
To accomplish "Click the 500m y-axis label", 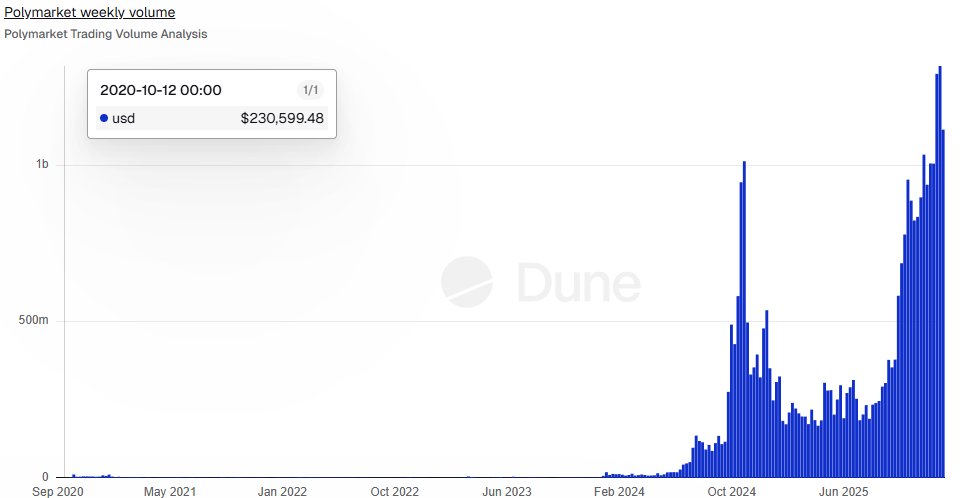I will point(34,320).
